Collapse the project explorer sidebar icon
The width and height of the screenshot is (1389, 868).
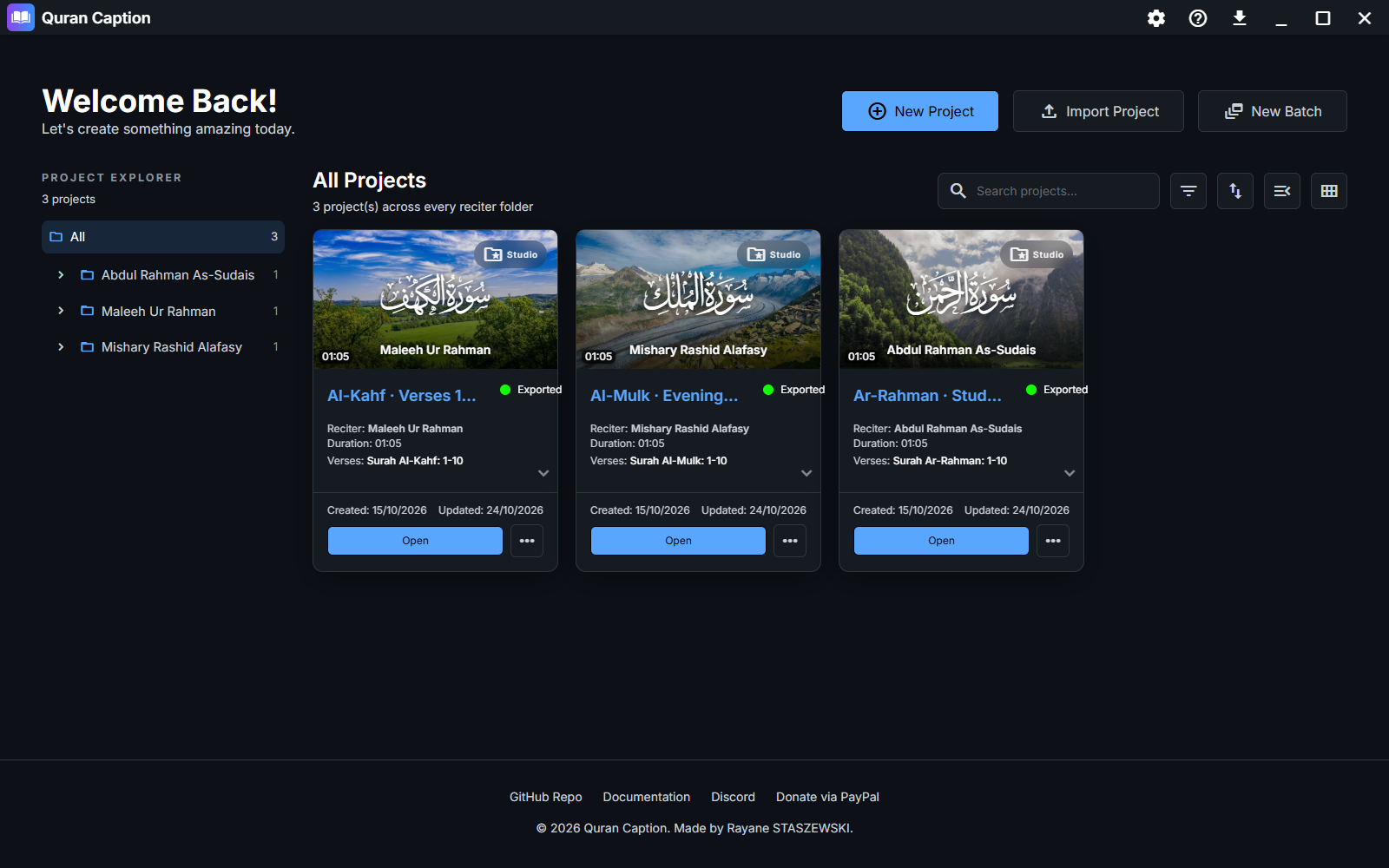pyautogui.click(x=1282, y=191)
